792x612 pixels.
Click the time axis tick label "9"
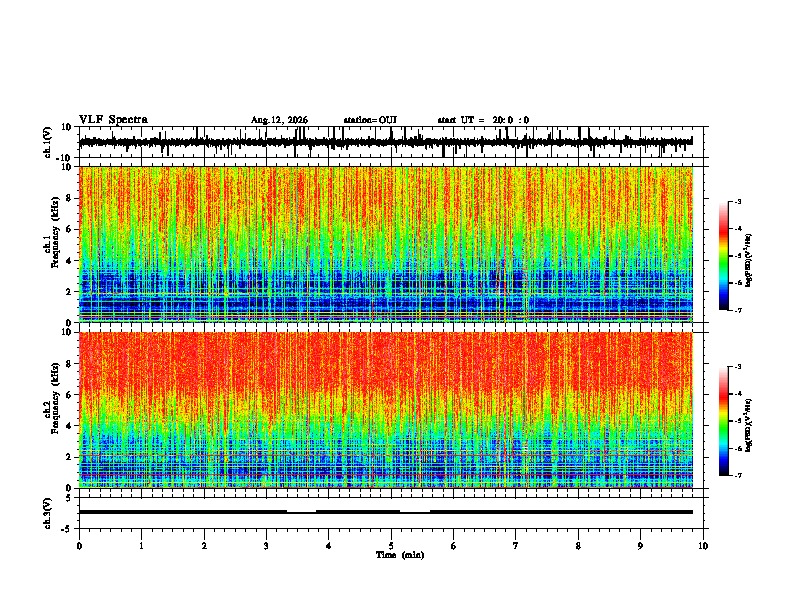tap(640, 546)
